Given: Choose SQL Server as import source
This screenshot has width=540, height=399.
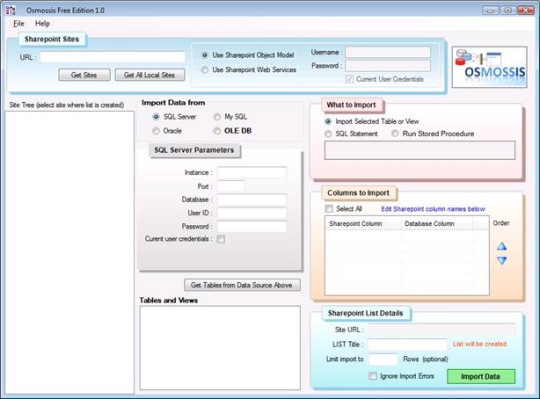Looking at the screenshot, I should click(156, 117).
